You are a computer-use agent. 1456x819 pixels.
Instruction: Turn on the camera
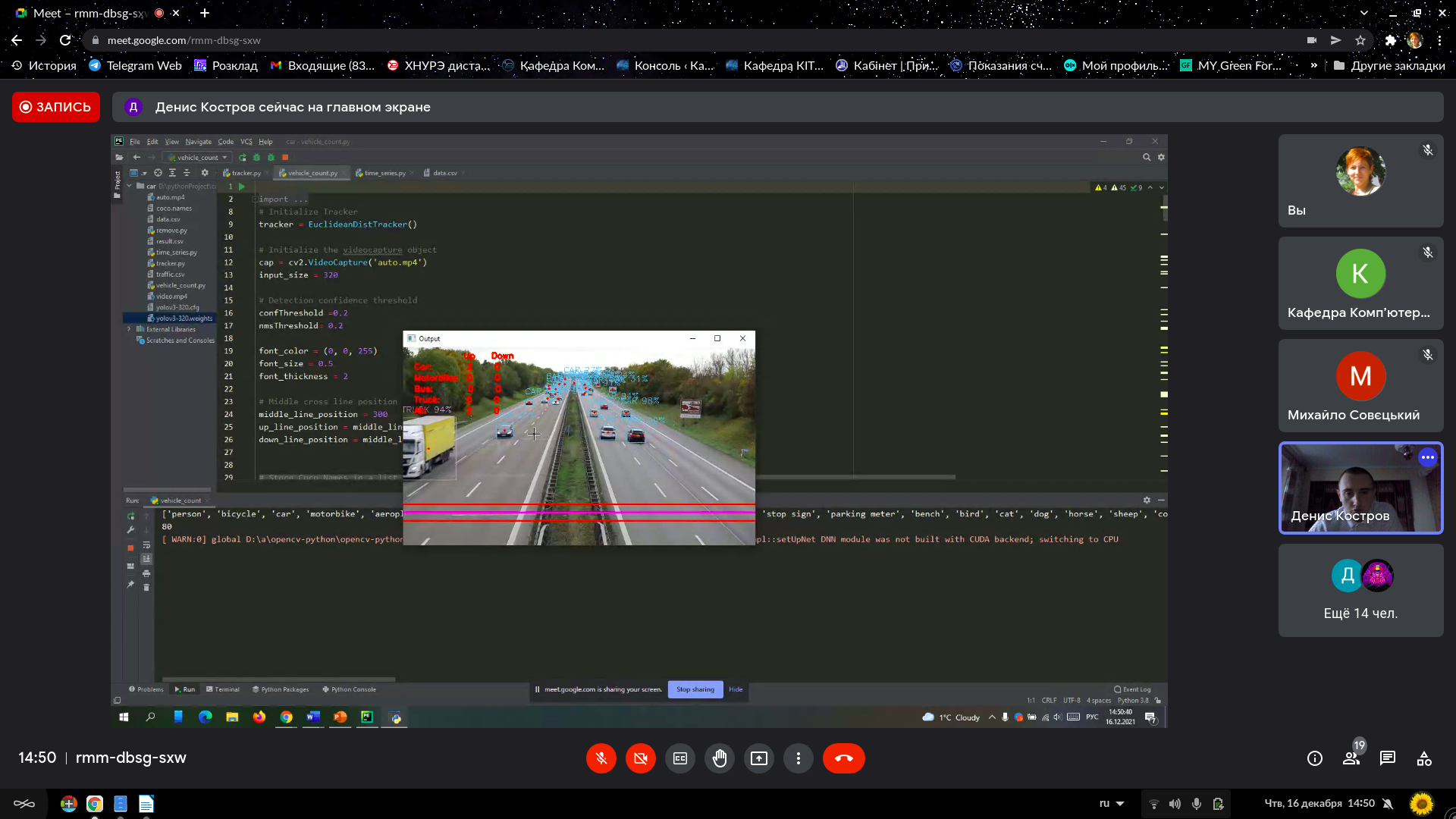point(641,758)
